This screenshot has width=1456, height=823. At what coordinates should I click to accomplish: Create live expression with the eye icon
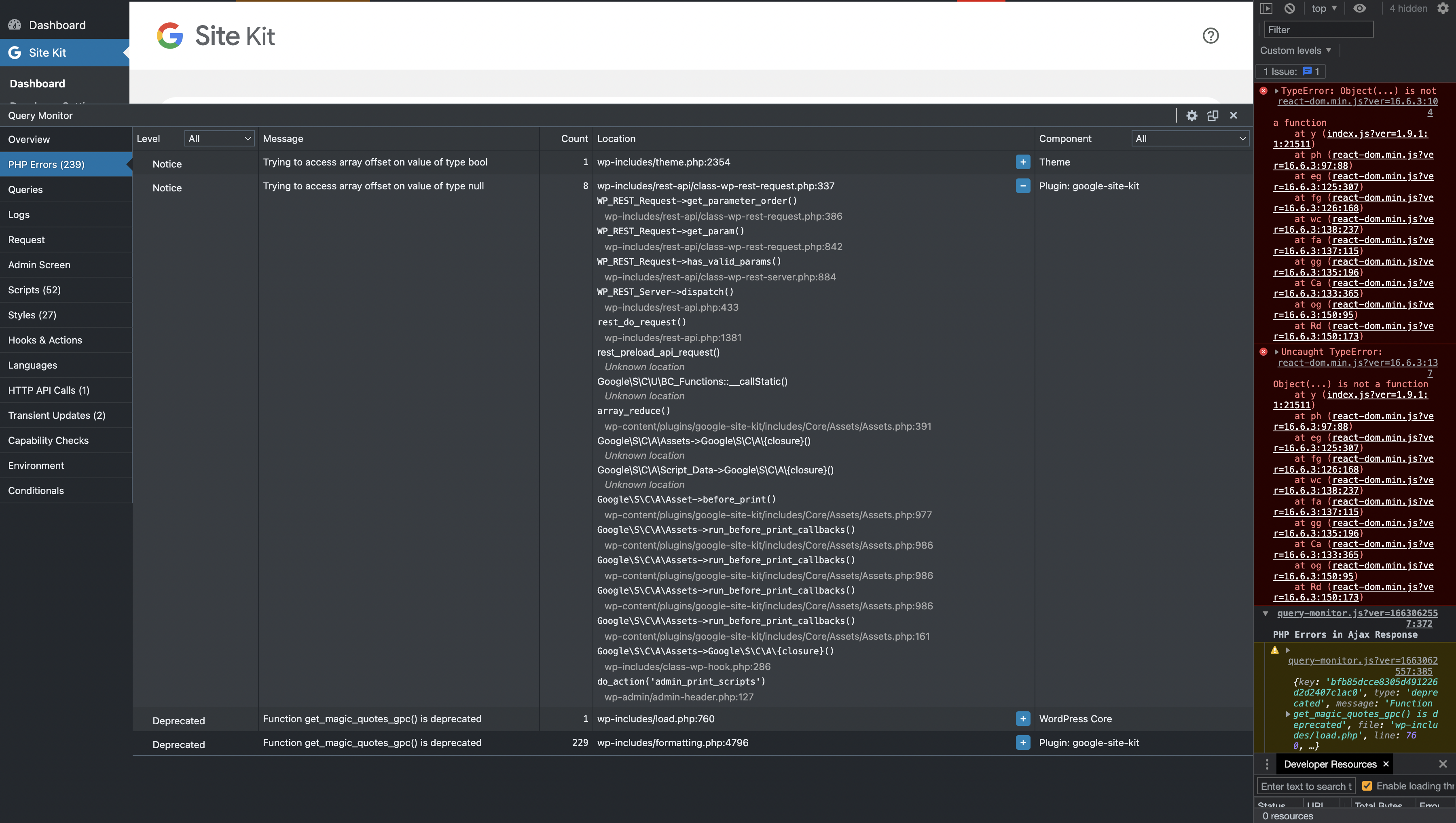pyautogui.click(x=1360, y=8)
